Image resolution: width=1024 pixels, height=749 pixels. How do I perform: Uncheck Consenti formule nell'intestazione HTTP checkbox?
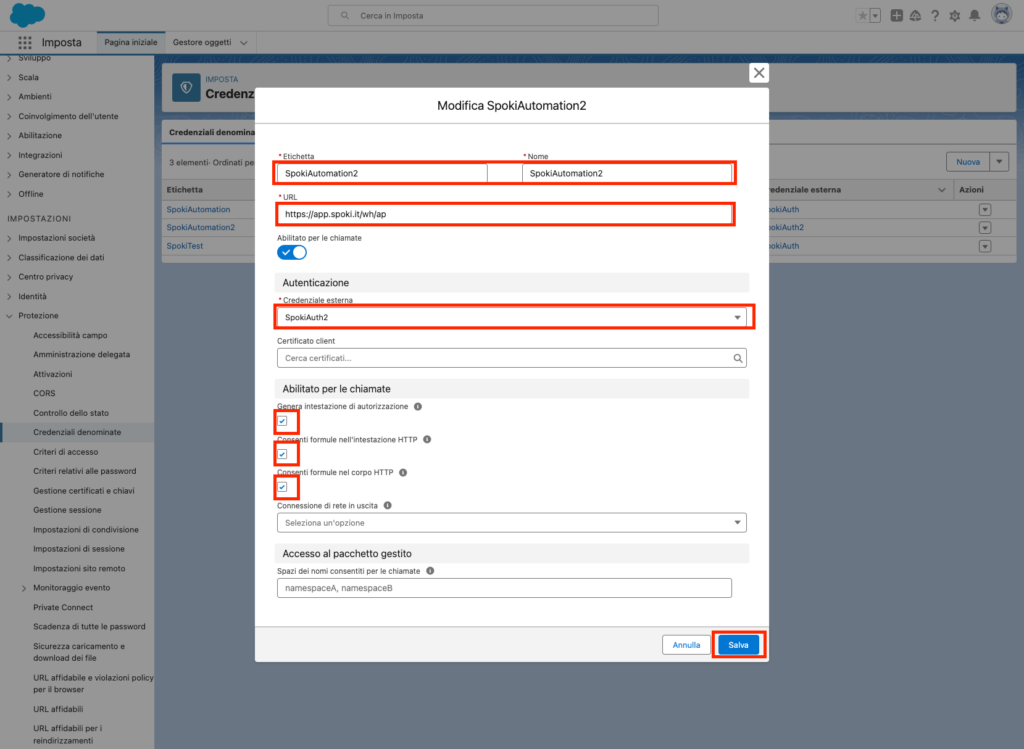click(282, 454)
